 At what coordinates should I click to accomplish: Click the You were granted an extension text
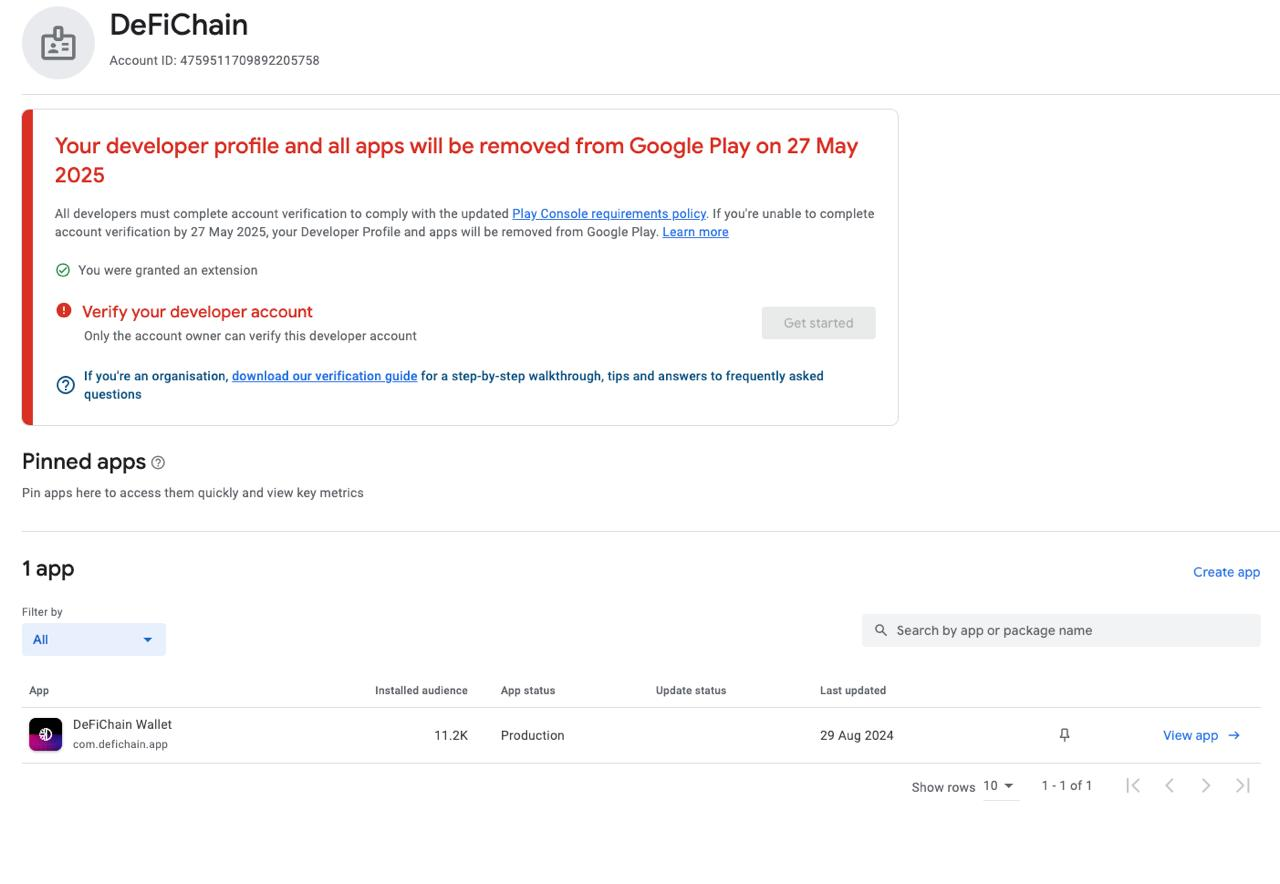168,270
